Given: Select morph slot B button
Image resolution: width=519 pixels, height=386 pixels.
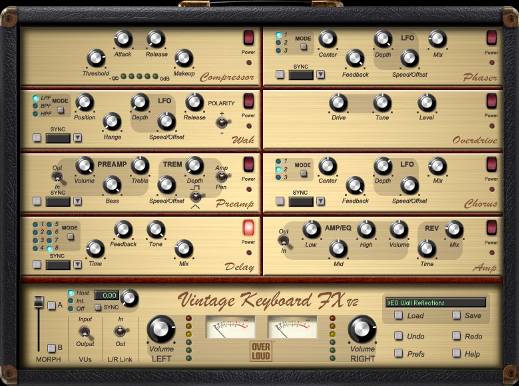Looking at the screenshot, I should [x=52, y=348].
